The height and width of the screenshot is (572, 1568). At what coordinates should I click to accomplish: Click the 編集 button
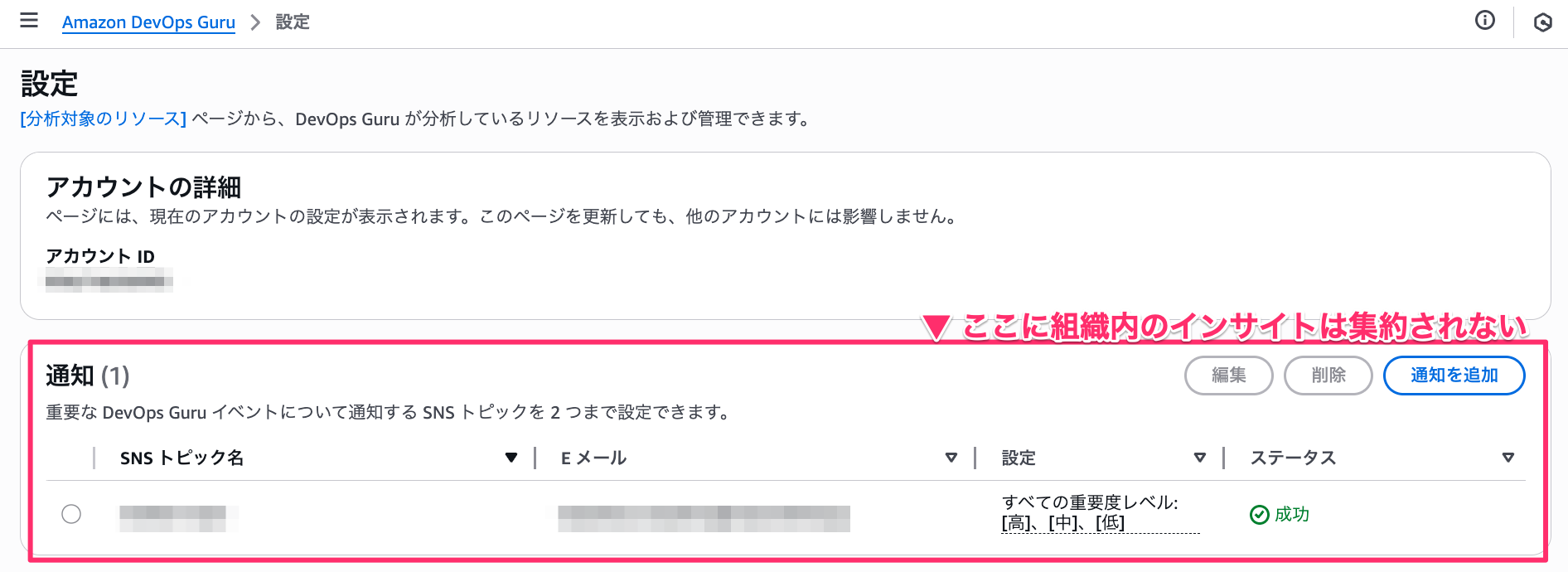(x=1228, y=376)
